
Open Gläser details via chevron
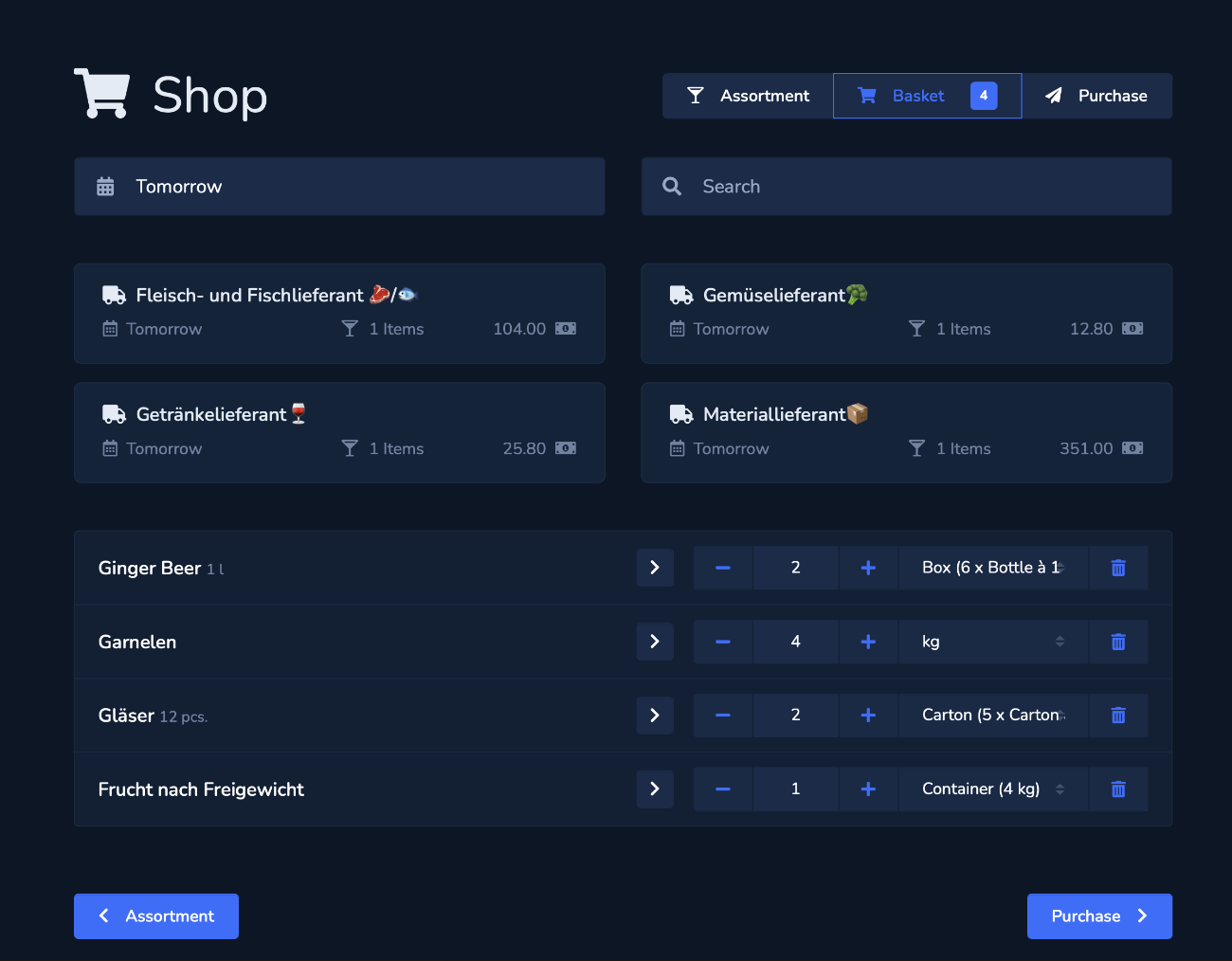tap(655, 716)
